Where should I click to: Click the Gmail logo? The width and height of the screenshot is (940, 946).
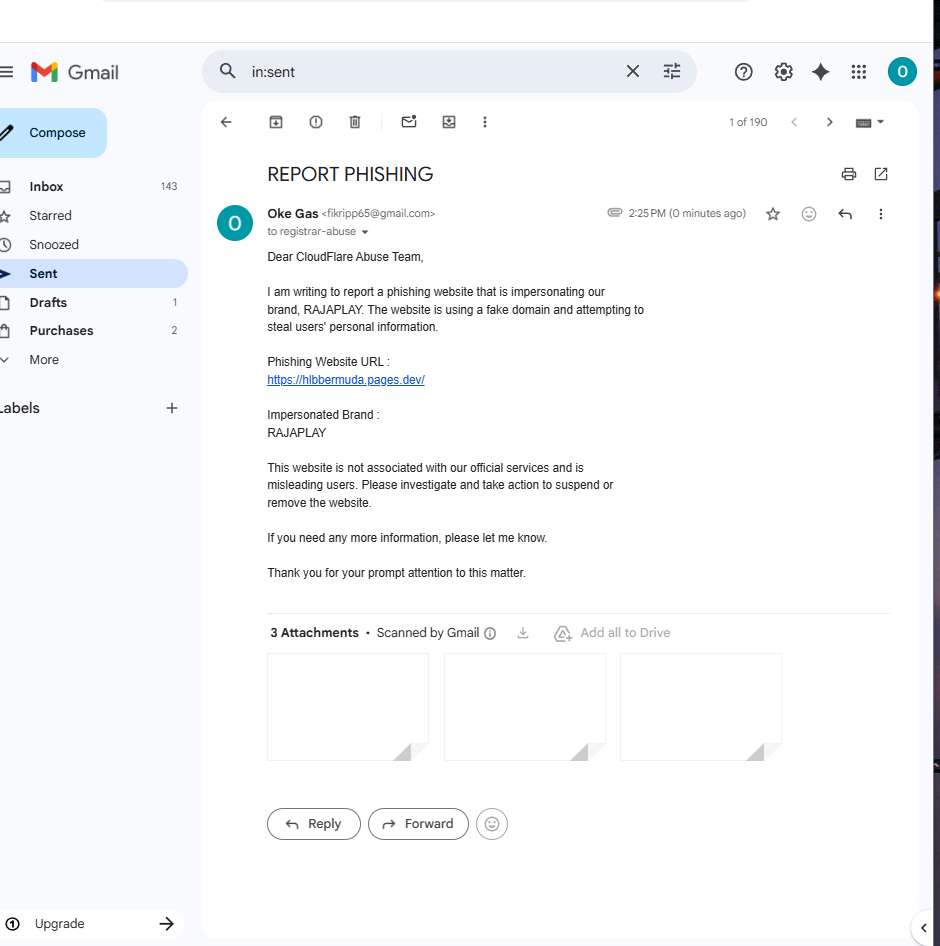pos(75,72)
